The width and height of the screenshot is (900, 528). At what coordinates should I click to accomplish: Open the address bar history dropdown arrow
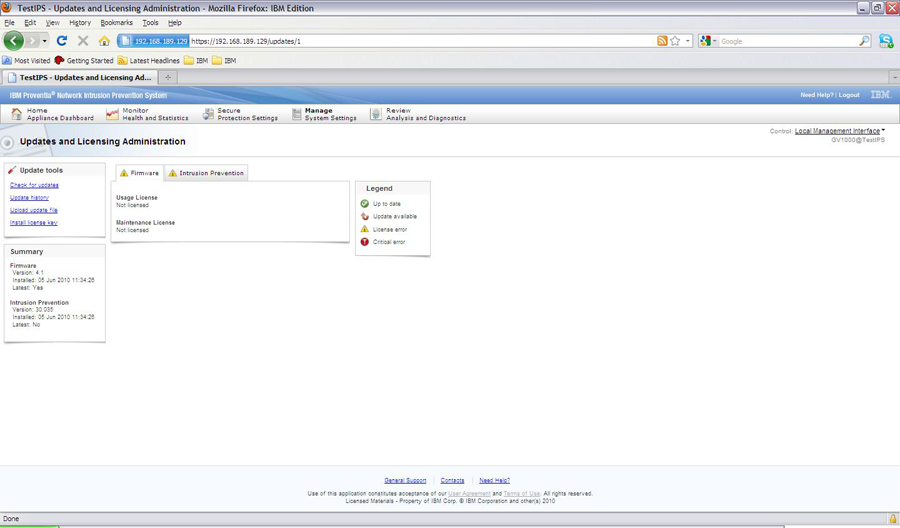(688, 41)
